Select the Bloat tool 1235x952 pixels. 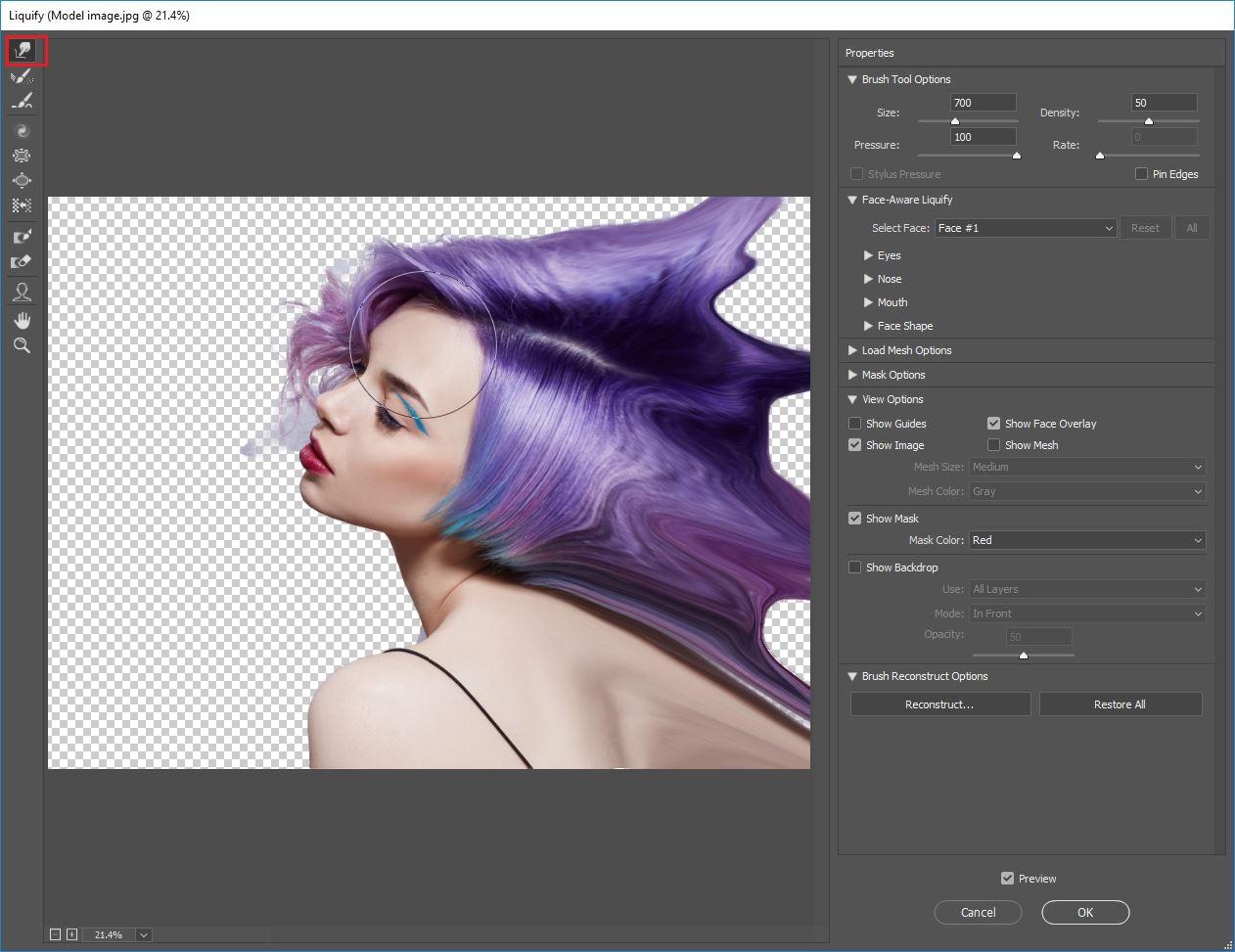coord(23,181)
